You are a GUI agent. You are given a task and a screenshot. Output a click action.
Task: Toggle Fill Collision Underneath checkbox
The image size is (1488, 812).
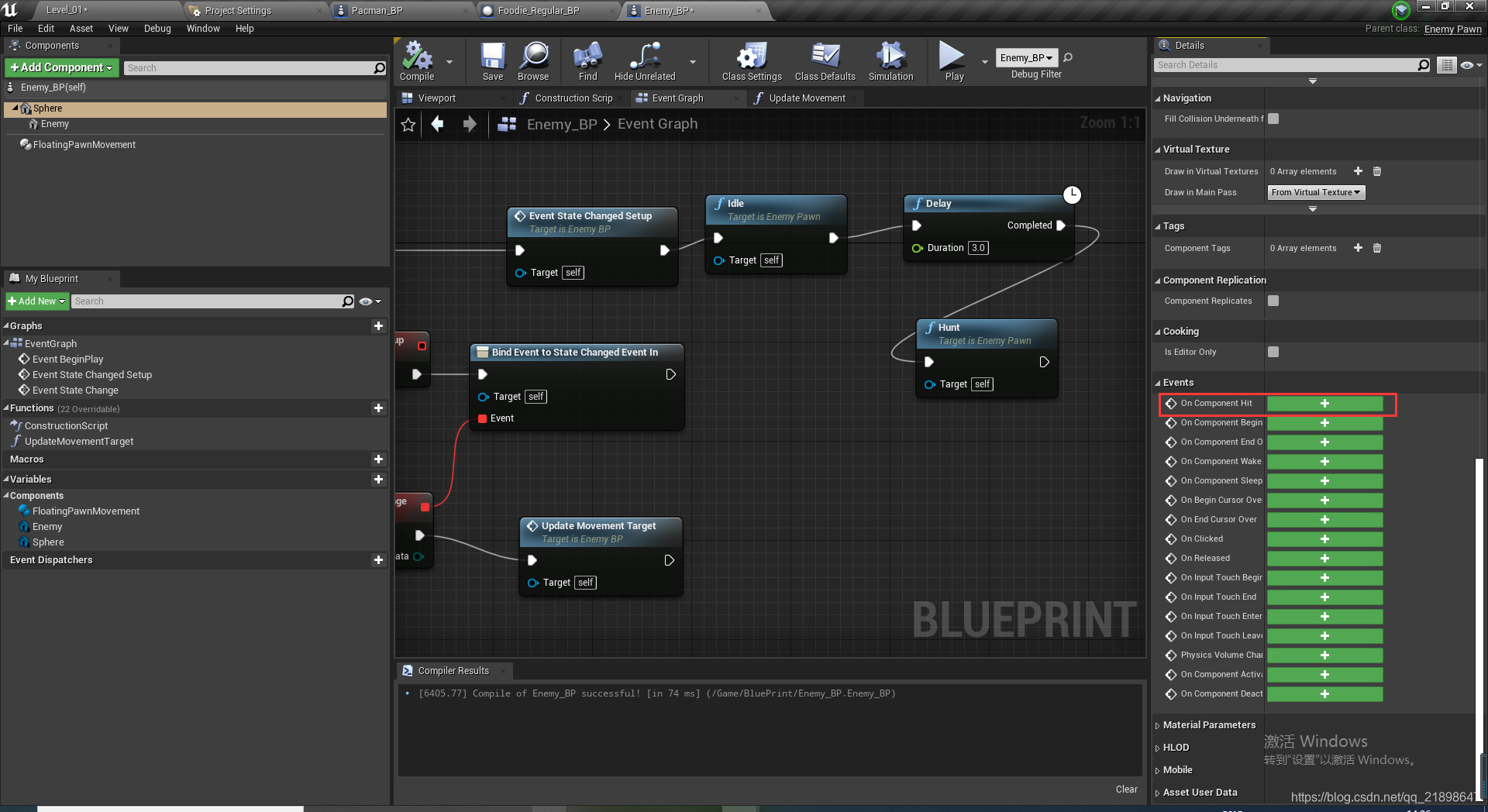click(x=1273, y=119)
